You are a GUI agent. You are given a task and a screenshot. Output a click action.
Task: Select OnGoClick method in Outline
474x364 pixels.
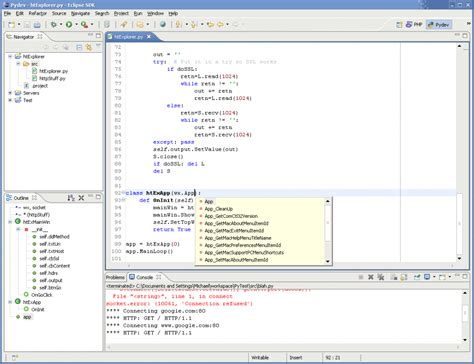pyautogui.click(x=42, y=295)
